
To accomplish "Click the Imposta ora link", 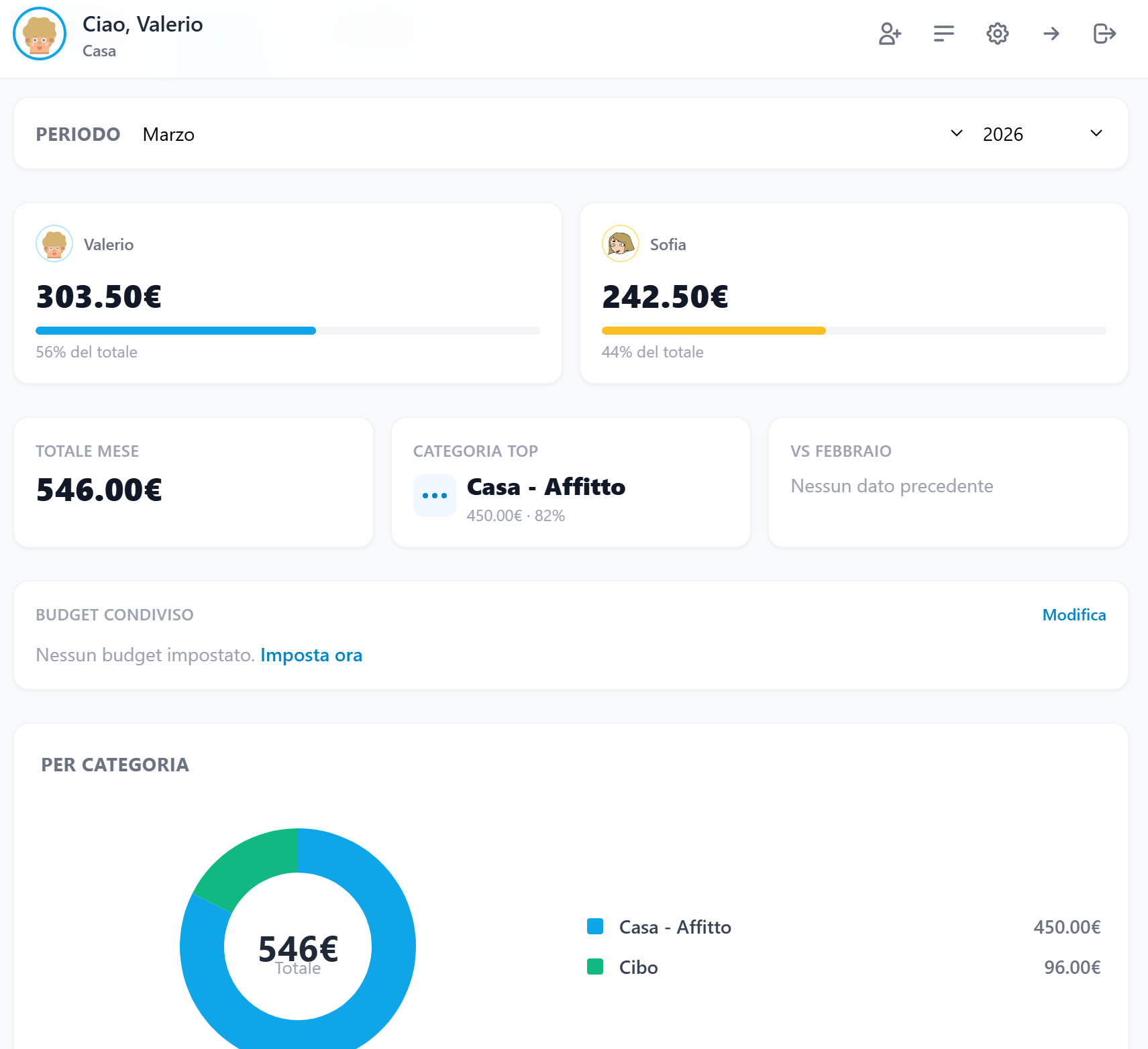I will click(x=311, y=655).
